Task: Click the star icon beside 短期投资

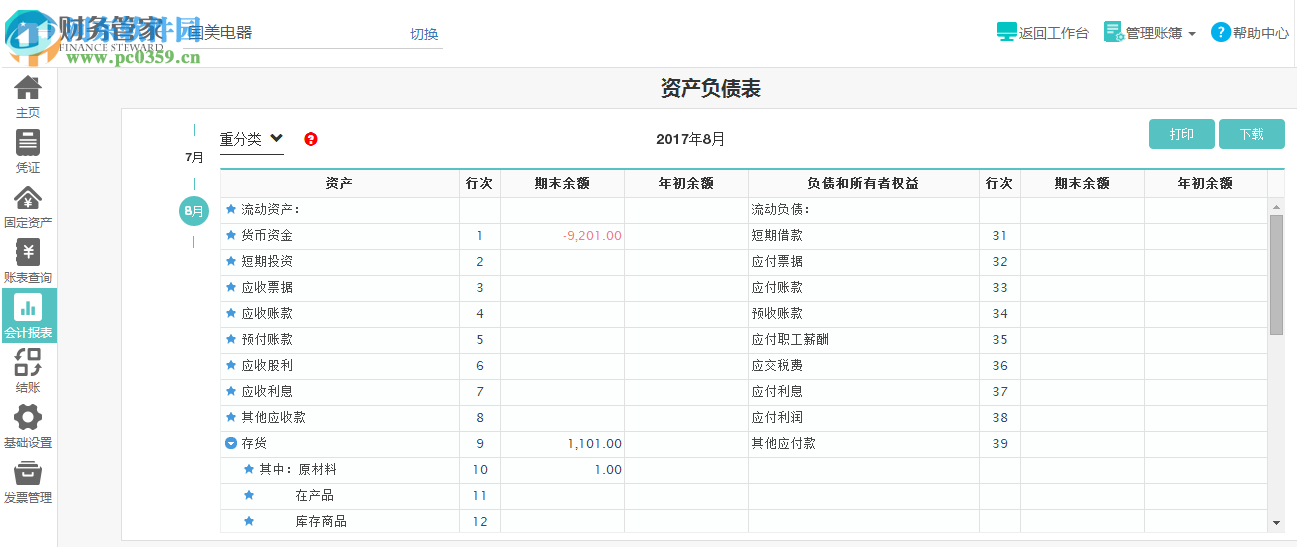Action: coord(231,262)
